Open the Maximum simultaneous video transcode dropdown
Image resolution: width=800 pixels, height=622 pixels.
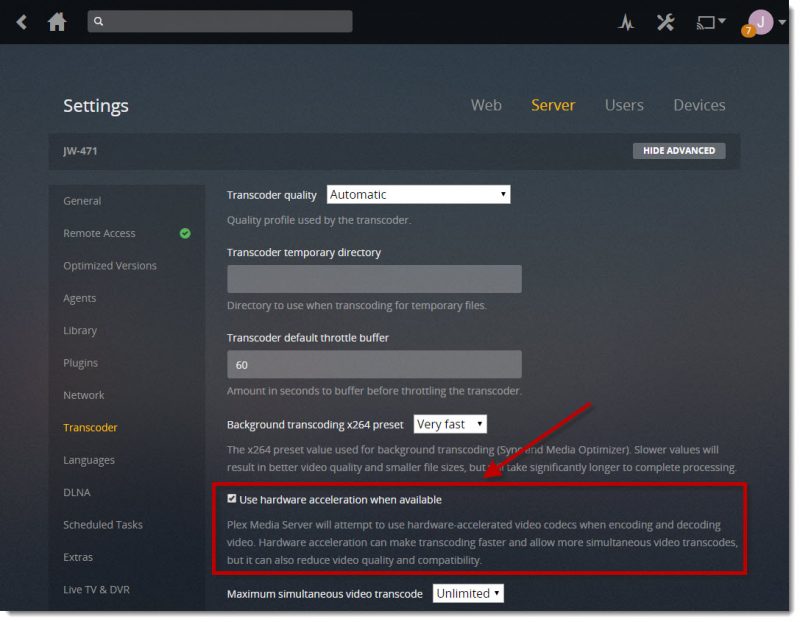click(x=468, y=593)
